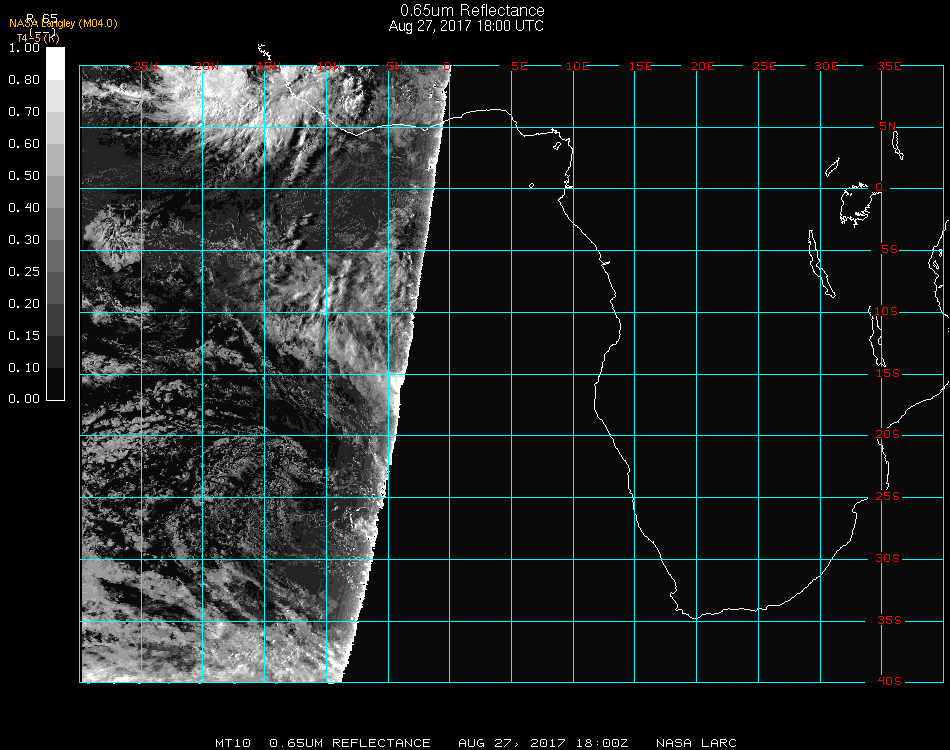Click the 20W longitude label
Image resolution: width=950 pixels, height=750 pixels.
click(207, 66)
